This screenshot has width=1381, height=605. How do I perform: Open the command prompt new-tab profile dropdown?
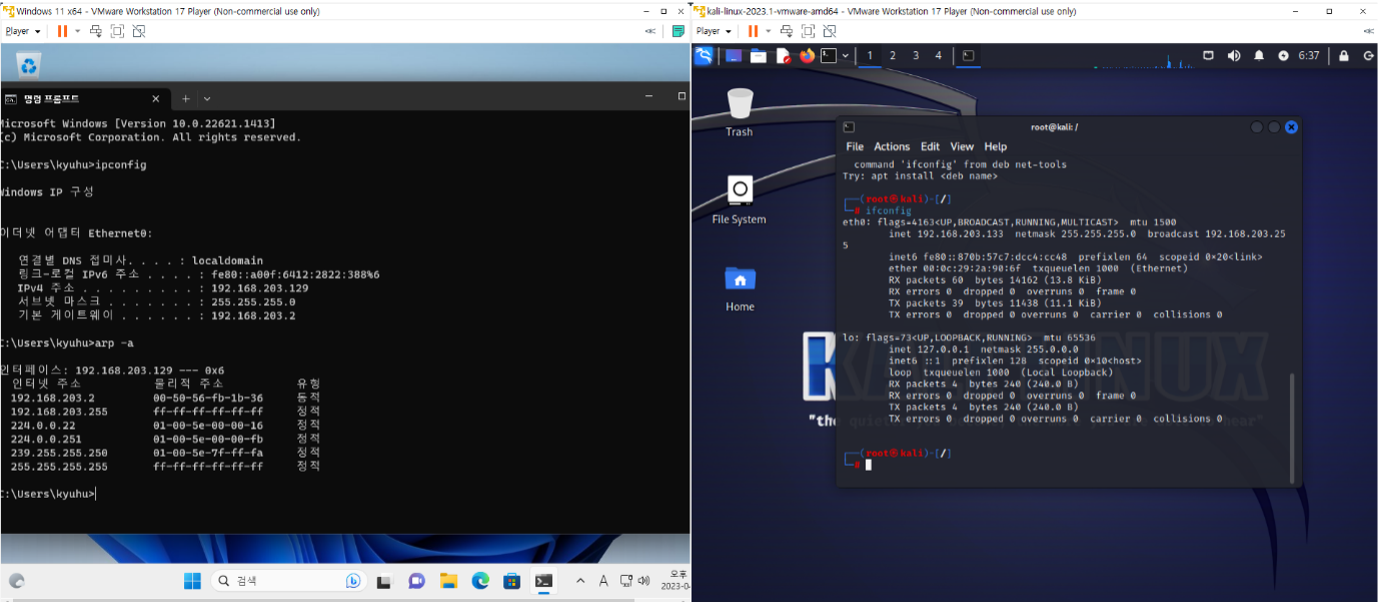tap(207, 99)
